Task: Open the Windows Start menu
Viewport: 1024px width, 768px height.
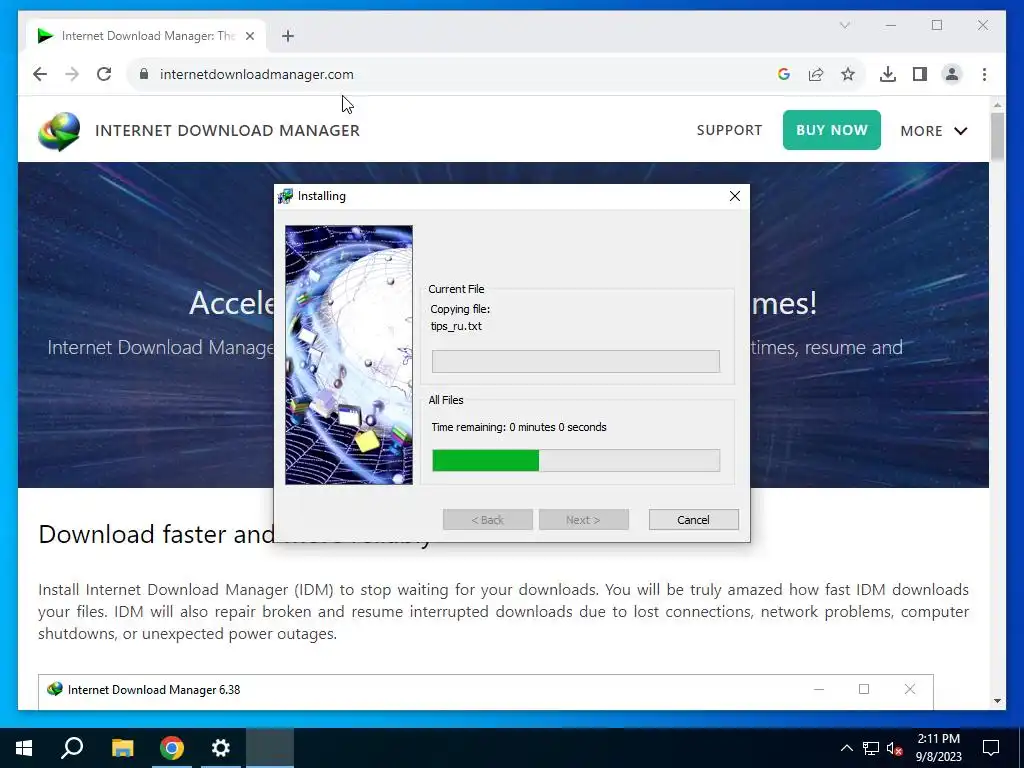Action: [x=24, y=748]
